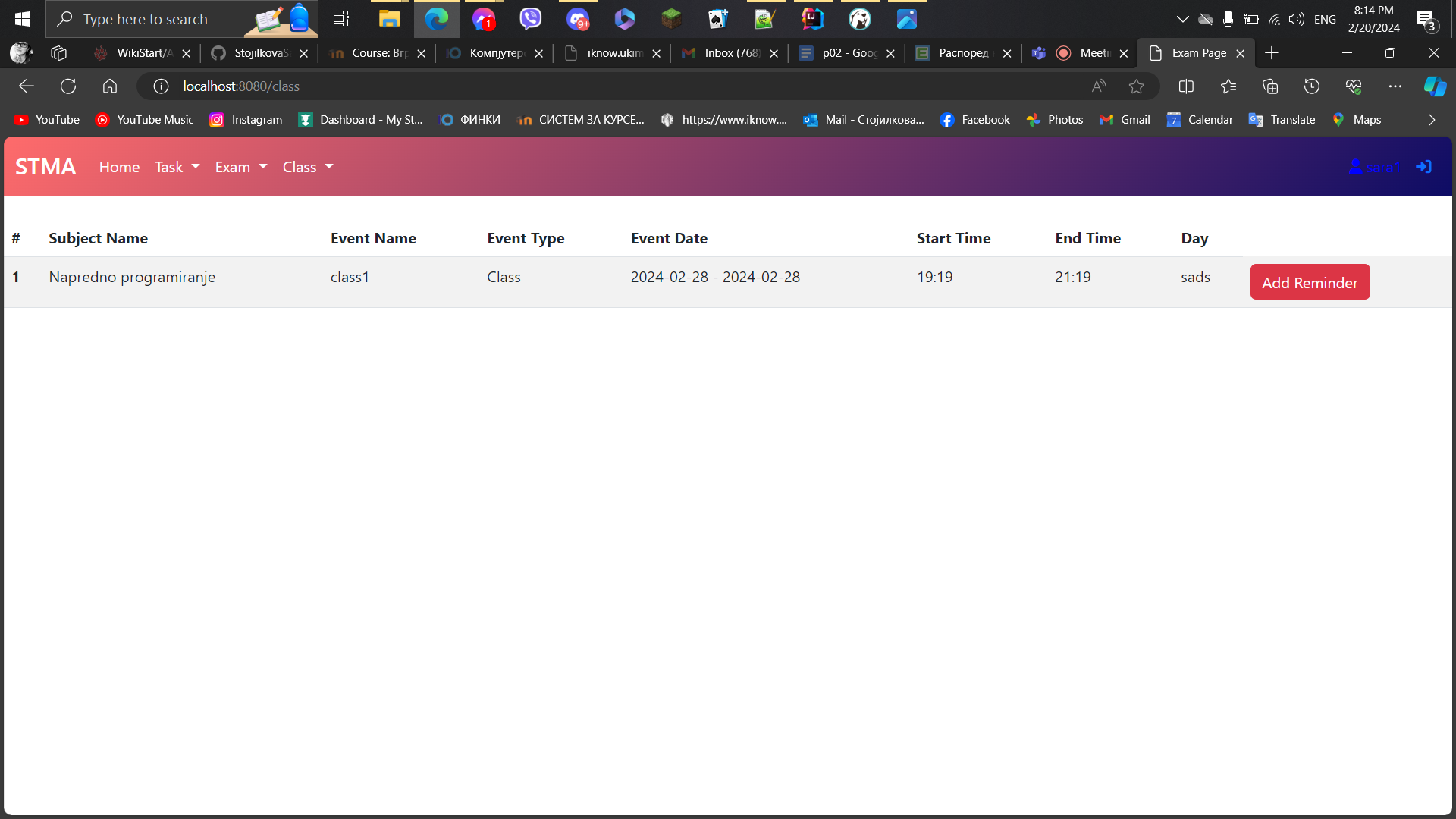Click the logout arrow icon in navbar

coord(1423,167)
